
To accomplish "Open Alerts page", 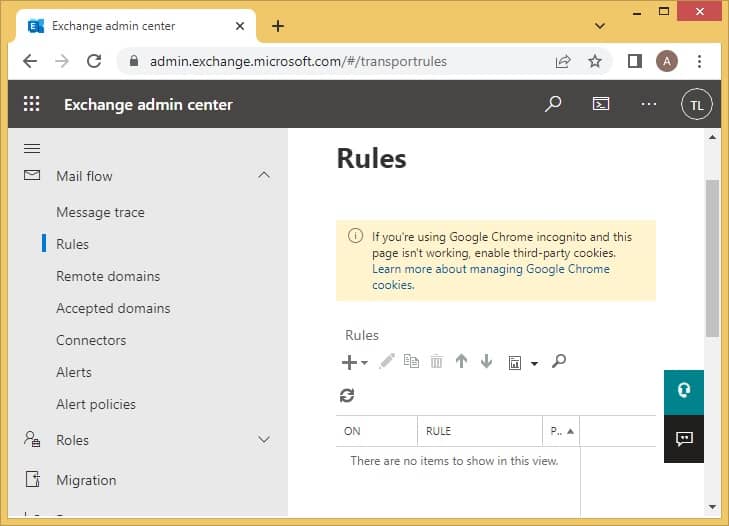I will pos(74,372).
